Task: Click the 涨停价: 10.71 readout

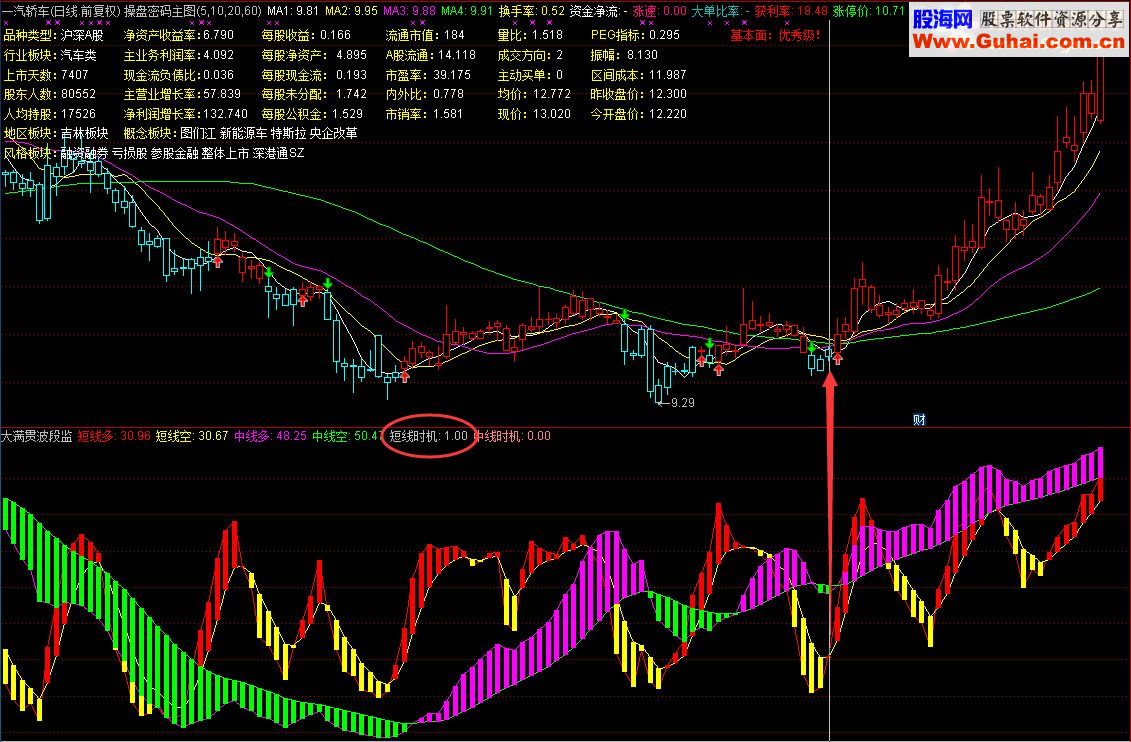Action: pos(868,12)
